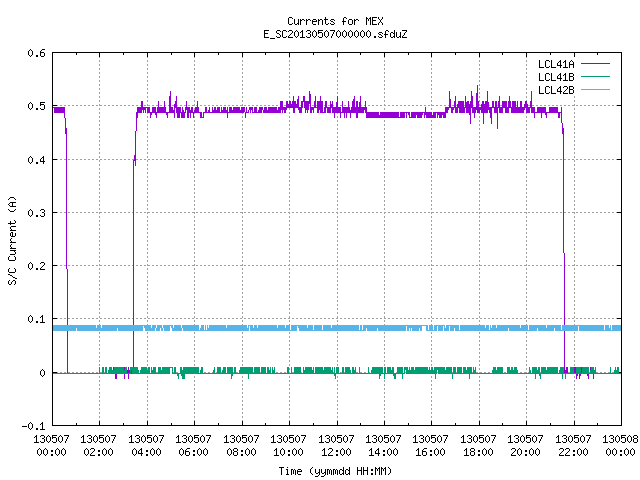Image resolution: width=640 pixels, height=480 pixels.
Task: Click the 0.5 y-axis tick label
Action: (36, 106)
